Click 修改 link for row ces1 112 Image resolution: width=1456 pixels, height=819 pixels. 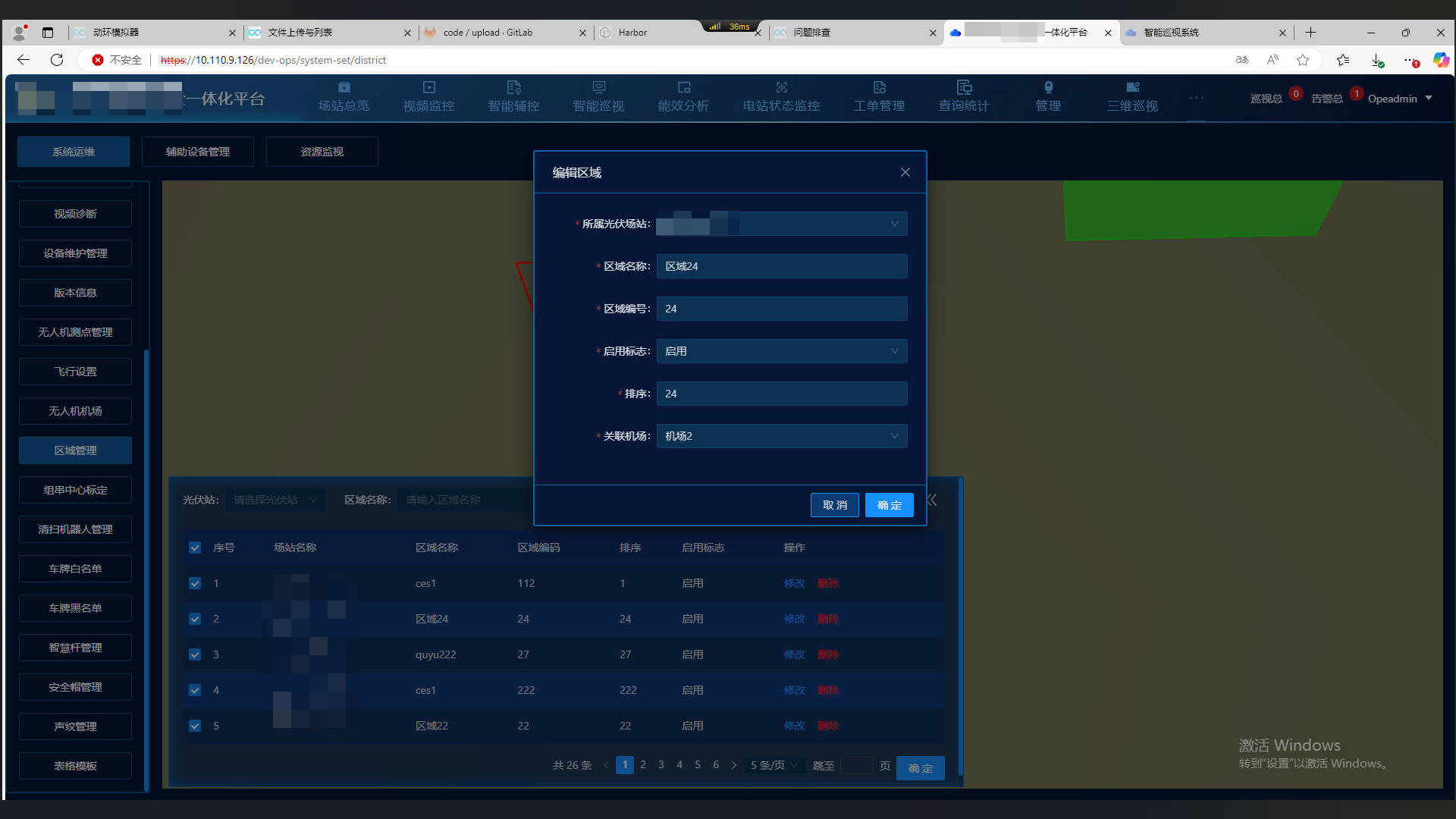coord(794,583)
